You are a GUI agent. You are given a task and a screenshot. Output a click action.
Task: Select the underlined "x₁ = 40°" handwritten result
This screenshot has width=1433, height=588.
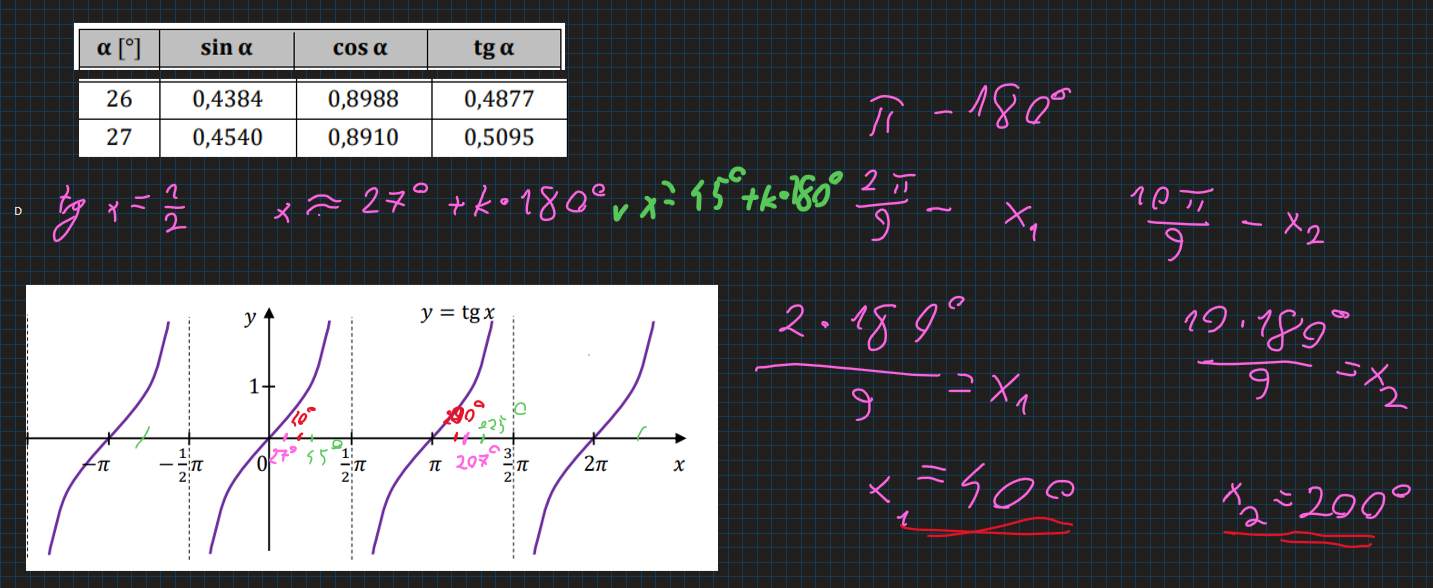[x=968, y=494]
